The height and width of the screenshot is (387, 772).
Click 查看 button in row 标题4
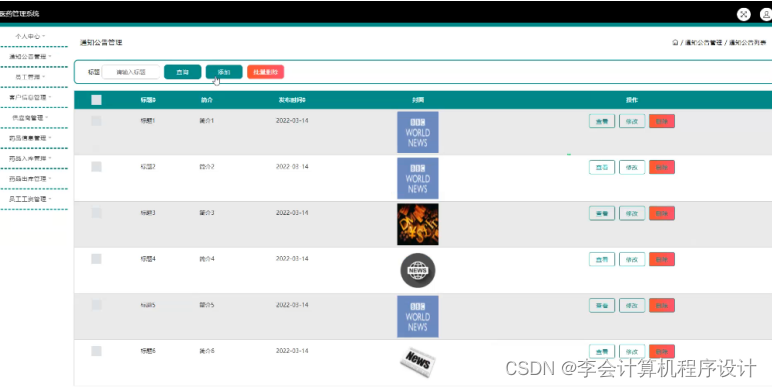pyautogui.click(x=602, y=259)
